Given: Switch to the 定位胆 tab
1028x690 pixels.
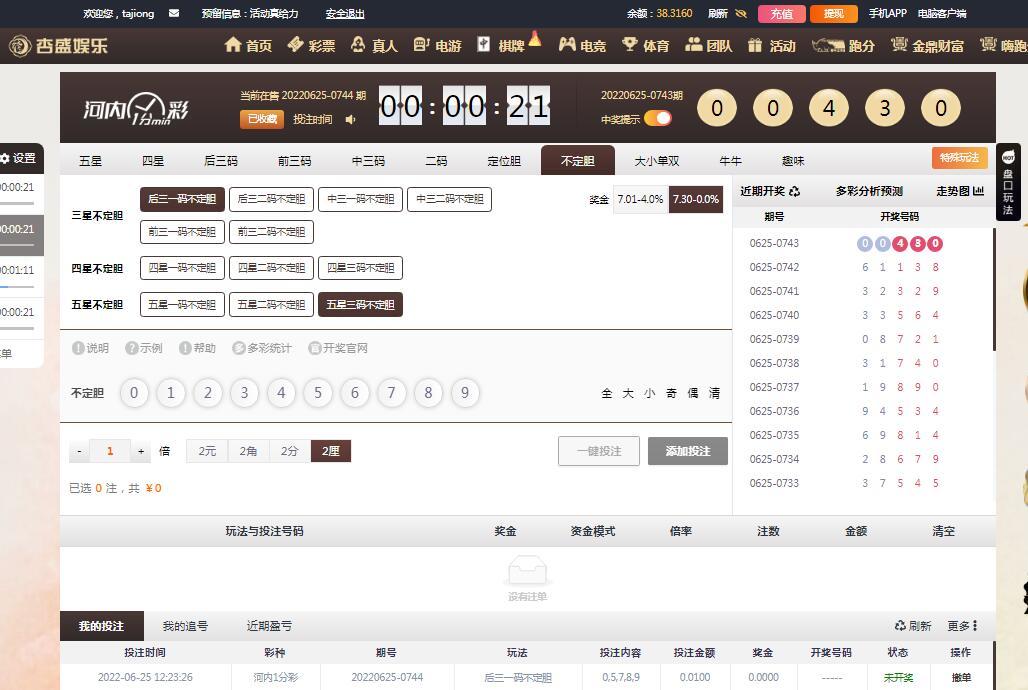Looking at the screenshot, I should [x=504, y=161].
